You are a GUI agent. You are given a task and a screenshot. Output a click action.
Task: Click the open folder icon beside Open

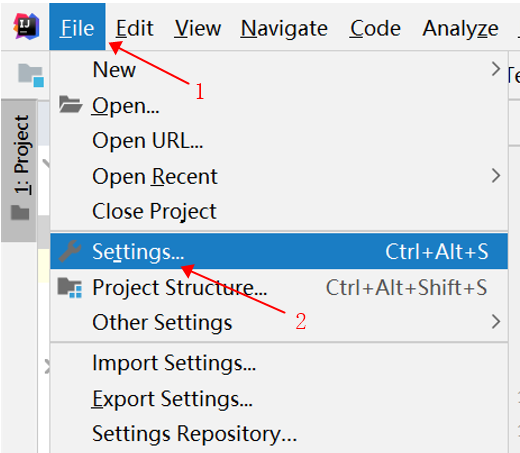(x=70, y=104)
